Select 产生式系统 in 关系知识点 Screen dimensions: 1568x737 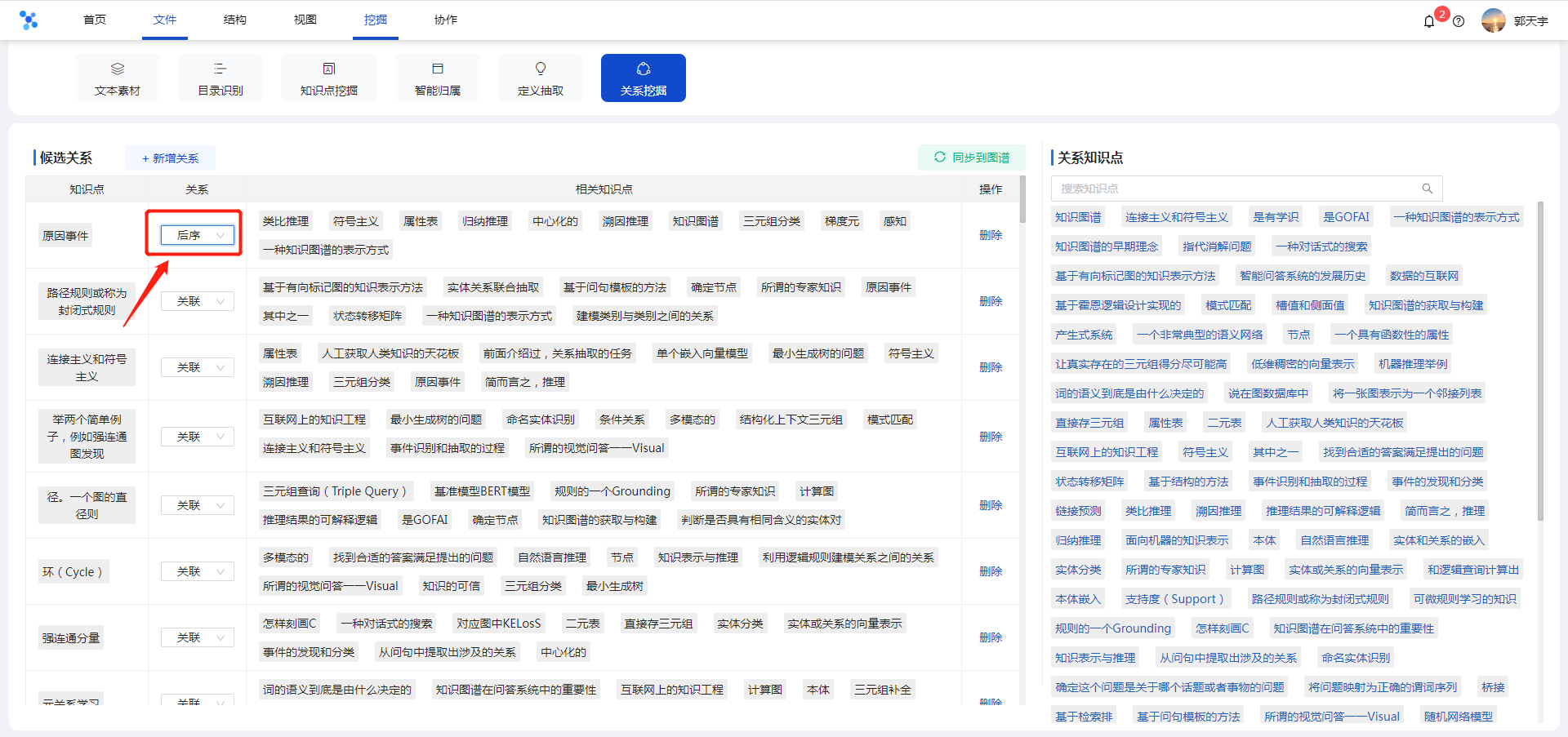[1084, 335]
